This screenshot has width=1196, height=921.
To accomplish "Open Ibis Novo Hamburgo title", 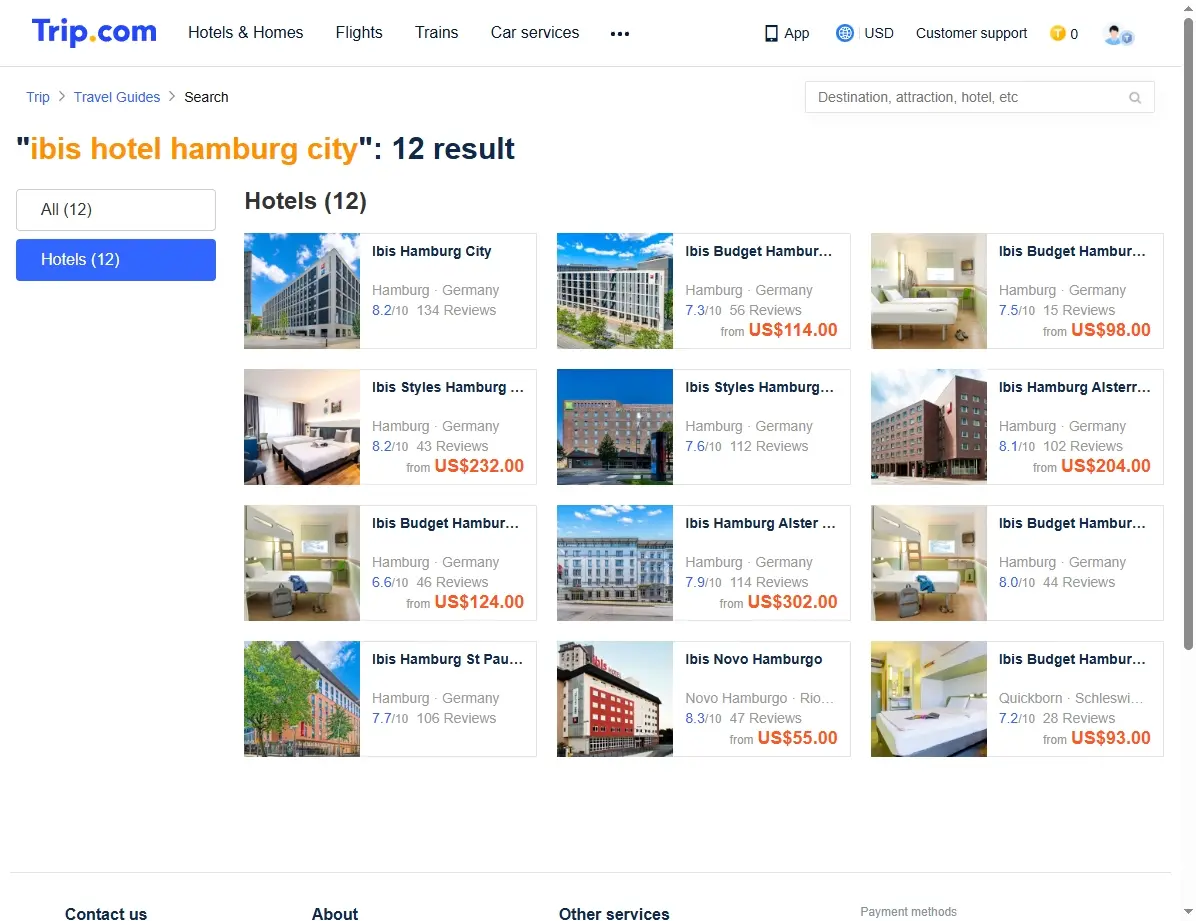I will click(754, 659).
